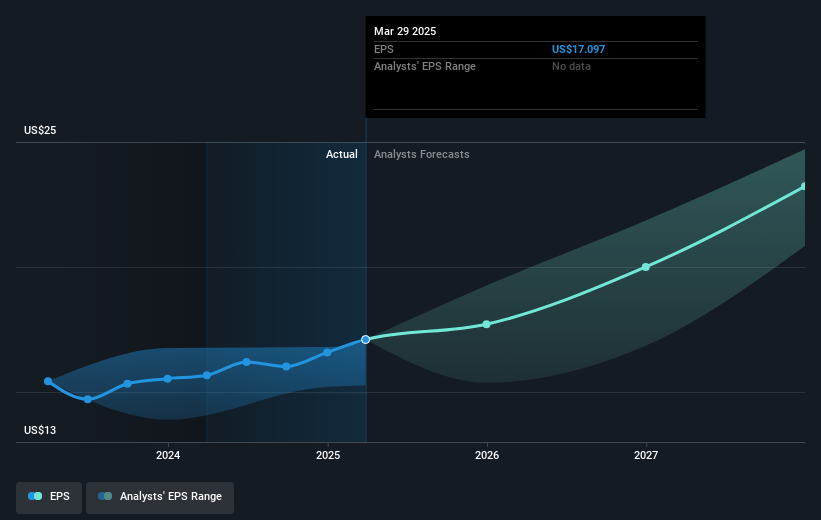
Task: Click Analysts' EPS Range label in tooltip
Action: point(425,67)
